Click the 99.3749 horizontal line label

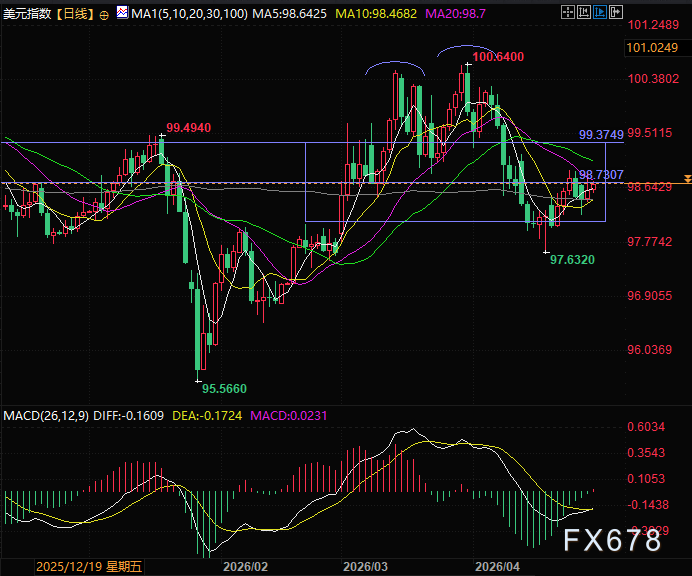[601, 134]
